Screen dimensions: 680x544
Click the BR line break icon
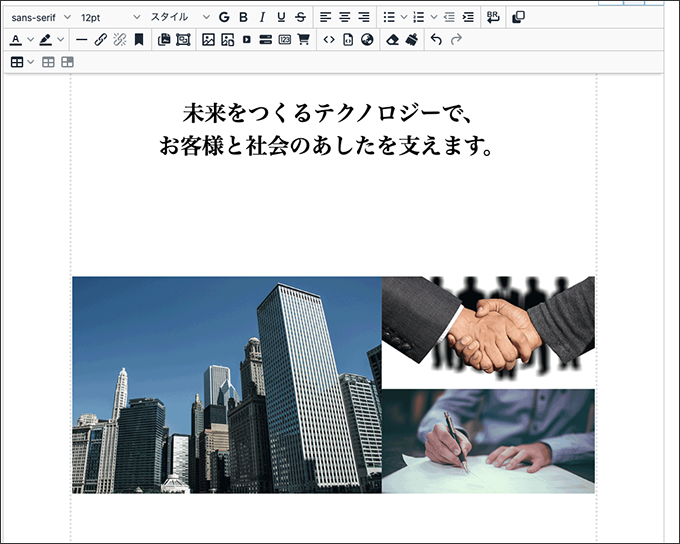493,17
